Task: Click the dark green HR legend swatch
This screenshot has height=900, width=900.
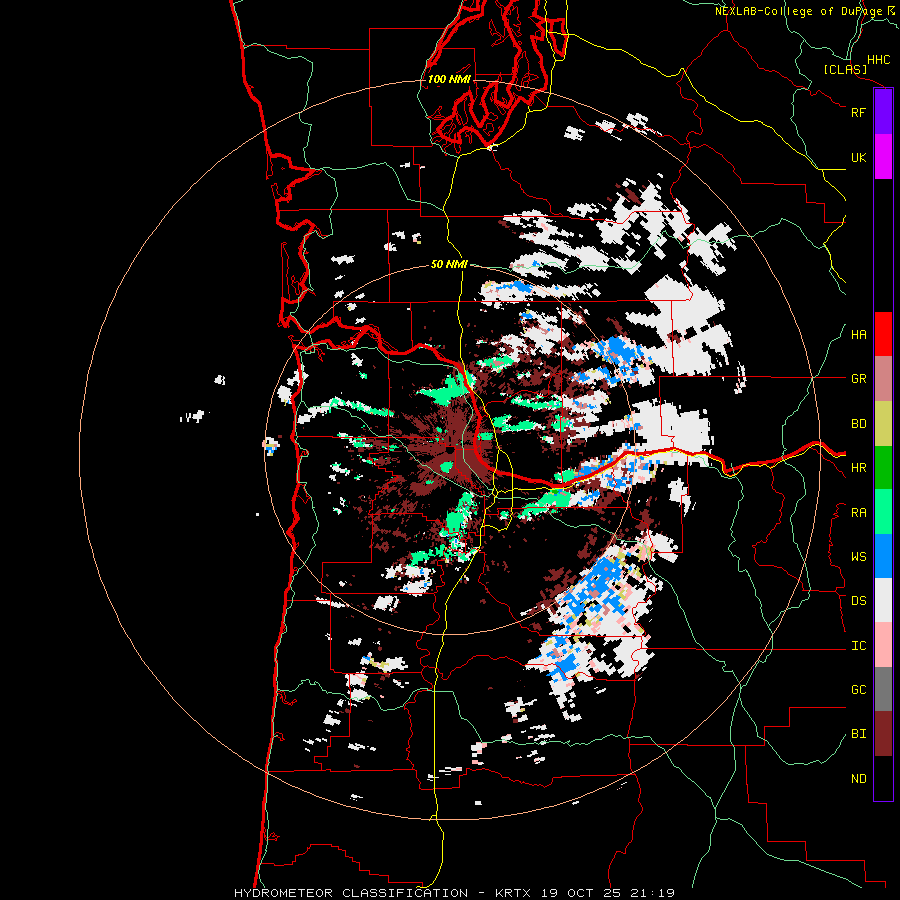Action: tap(883, 468)
